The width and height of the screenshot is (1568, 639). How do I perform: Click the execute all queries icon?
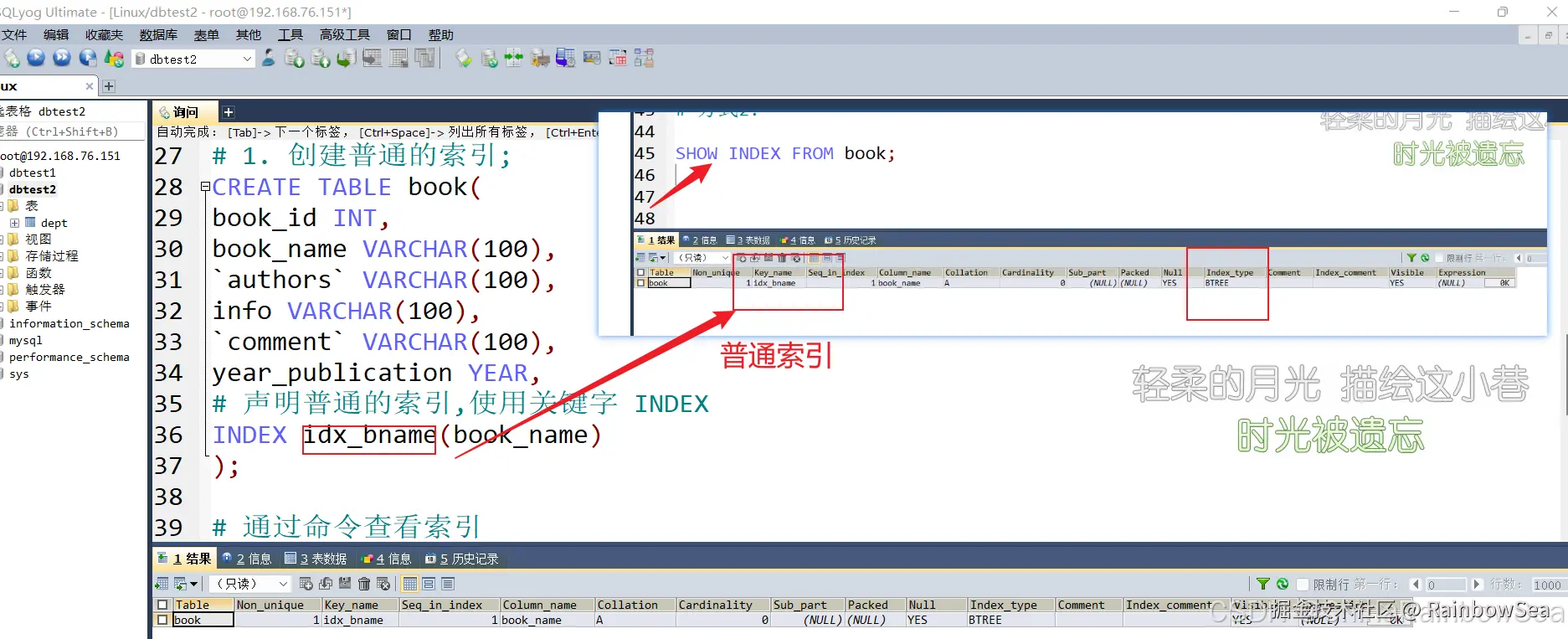[62, 58]
